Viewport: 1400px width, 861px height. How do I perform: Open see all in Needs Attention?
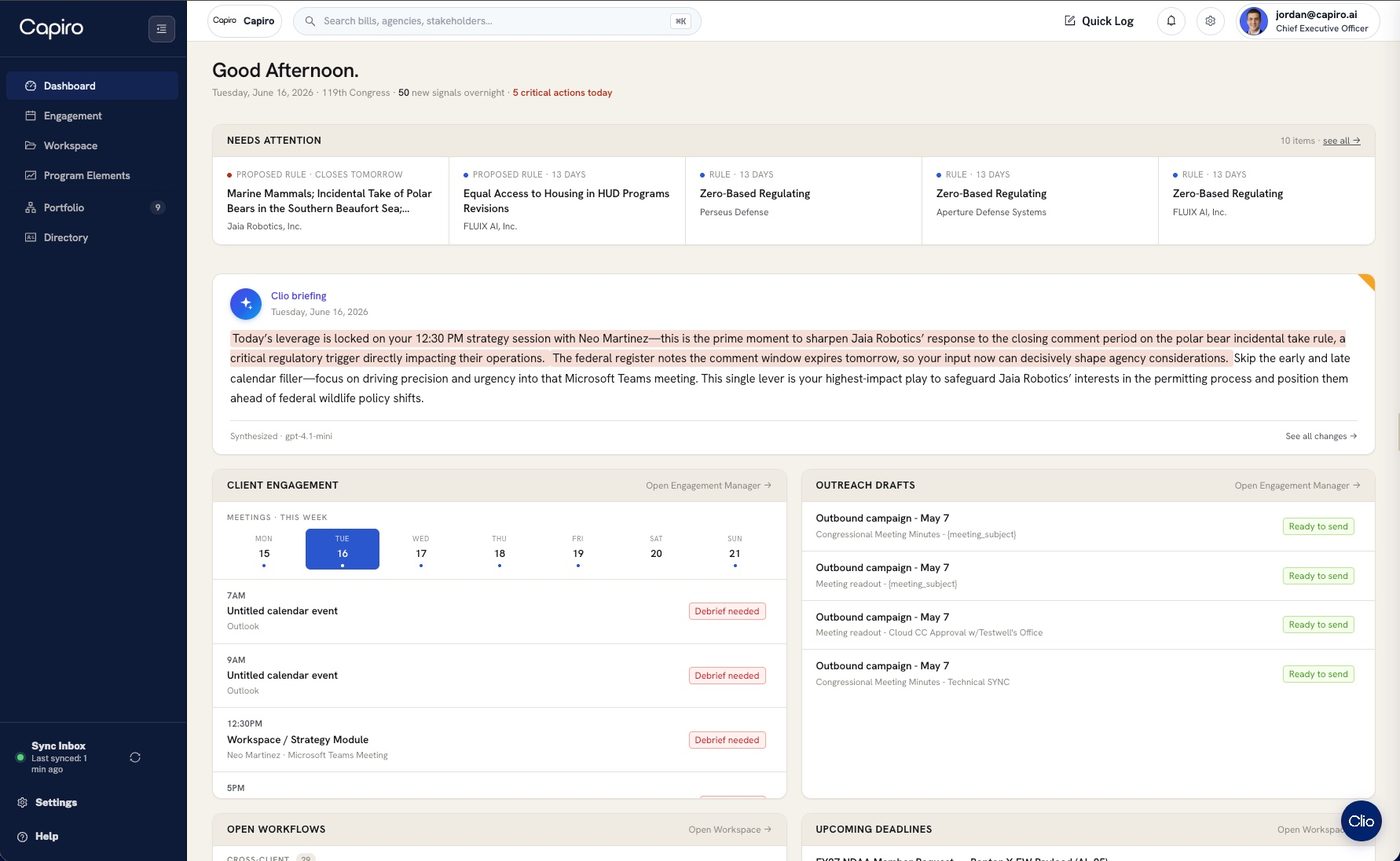pos(1341,141)
